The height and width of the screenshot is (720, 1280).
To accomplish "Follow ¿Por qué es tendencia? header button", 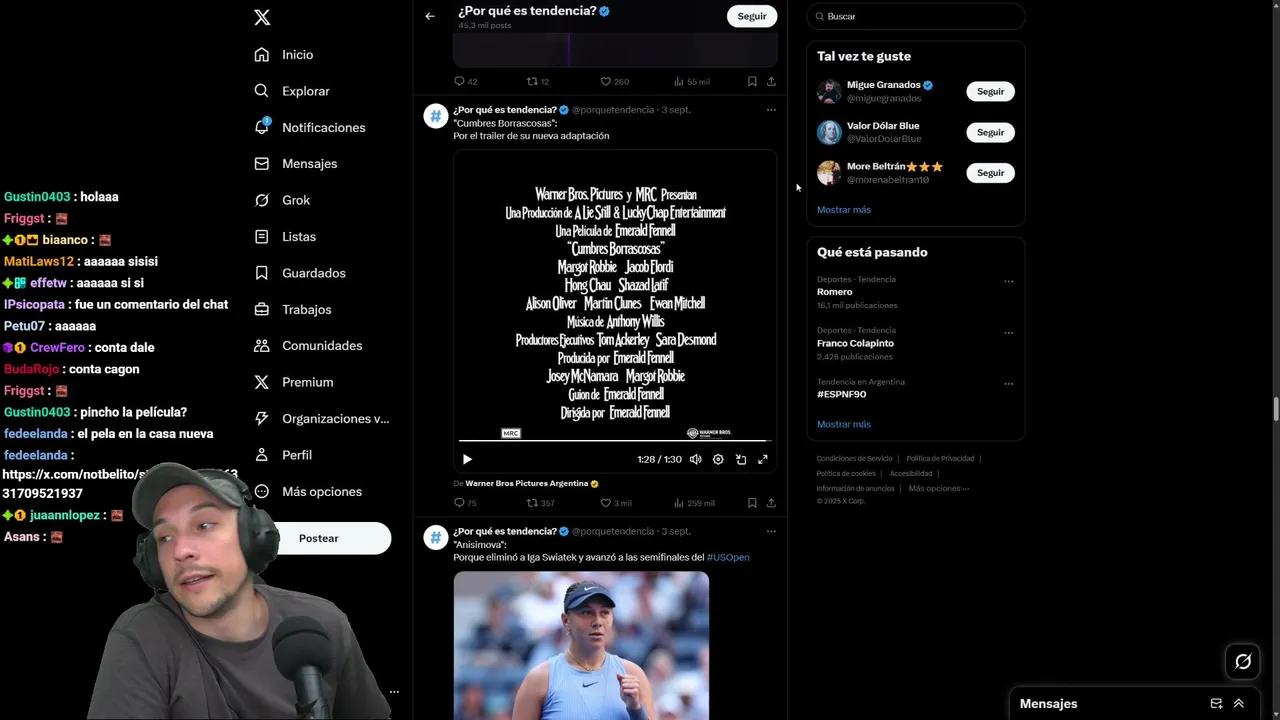I will click(752, 16).
